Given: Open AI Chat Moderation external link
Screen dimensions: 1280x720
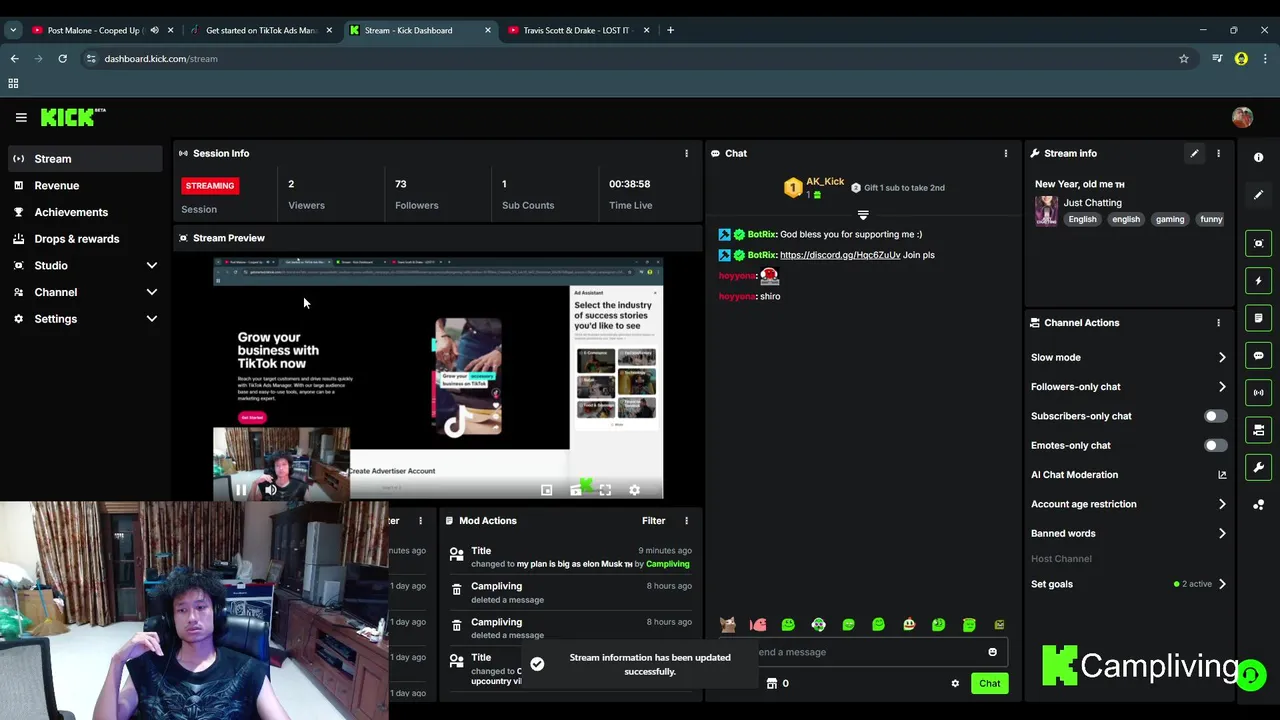Looking at the screenshot, I should click(x=1222, y=475).
